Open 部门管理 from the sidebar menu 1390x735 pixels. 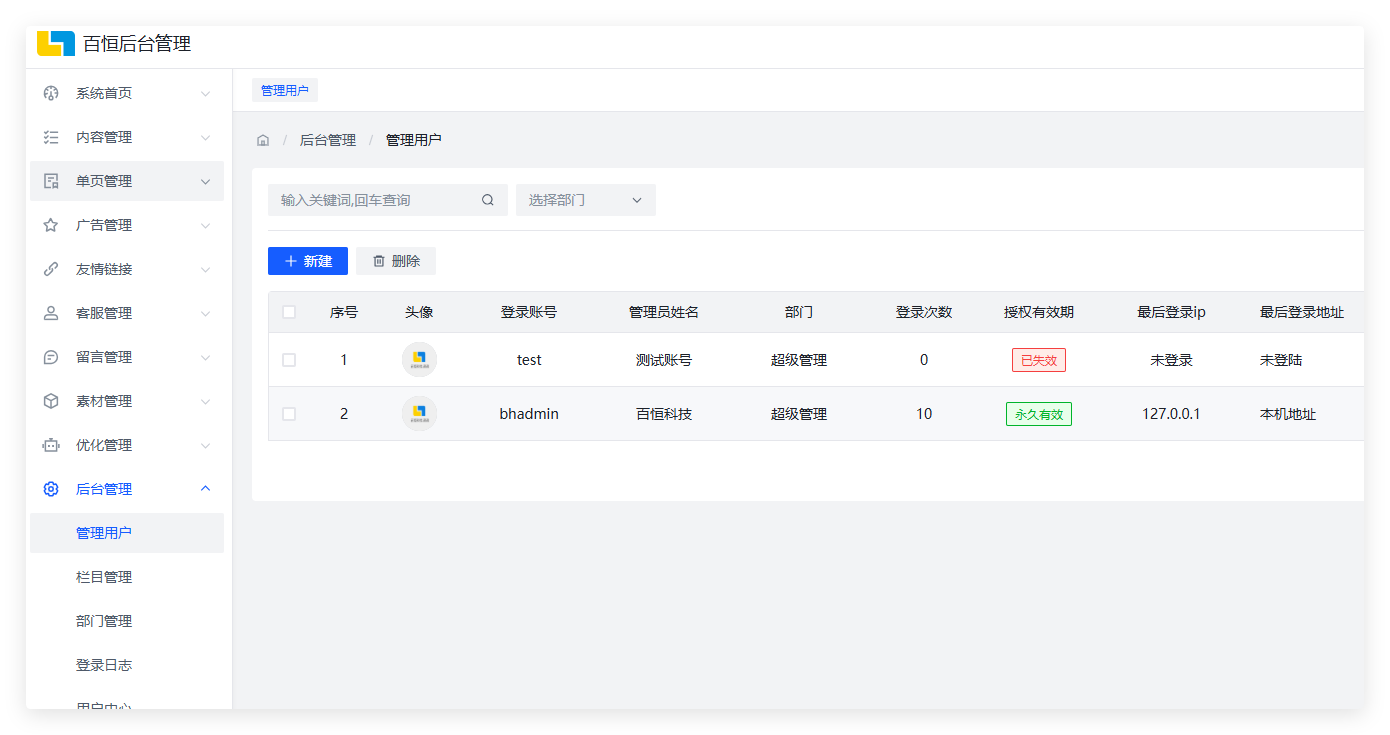(104, 620)
